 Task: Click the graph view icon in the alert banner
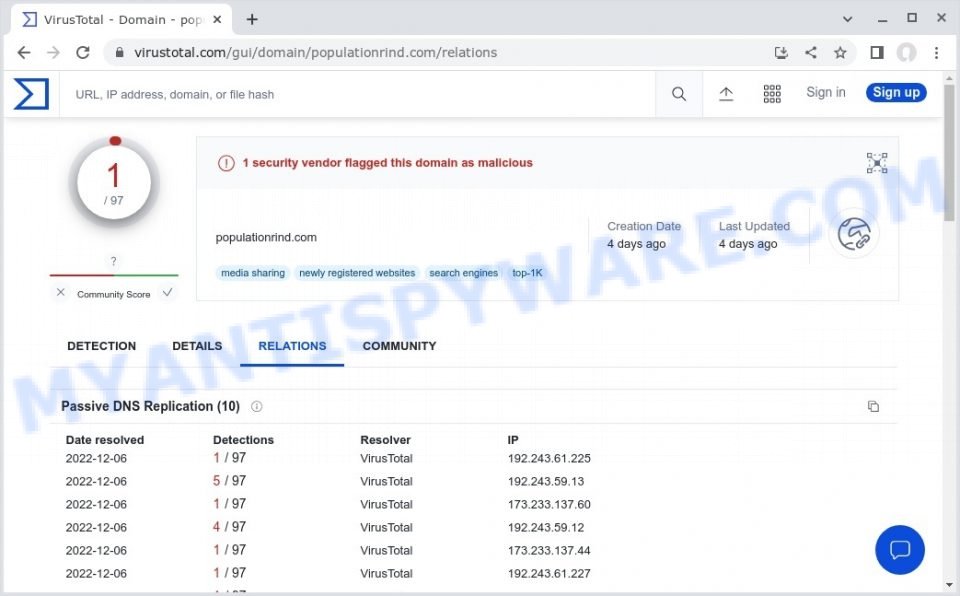click(877, 163)
